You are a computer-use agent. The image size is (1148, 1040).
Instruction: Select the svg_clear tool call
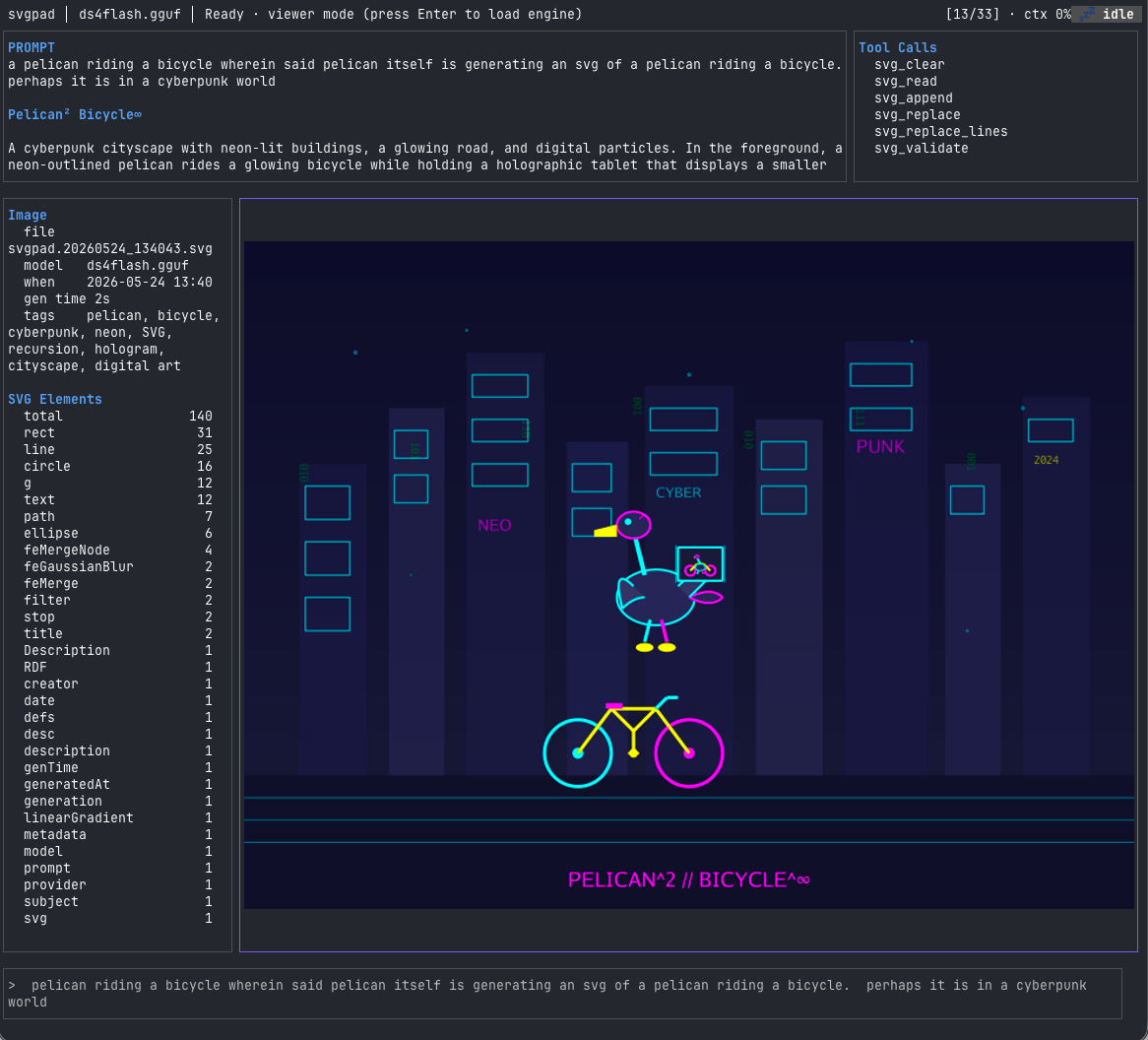tap(910, 64)
